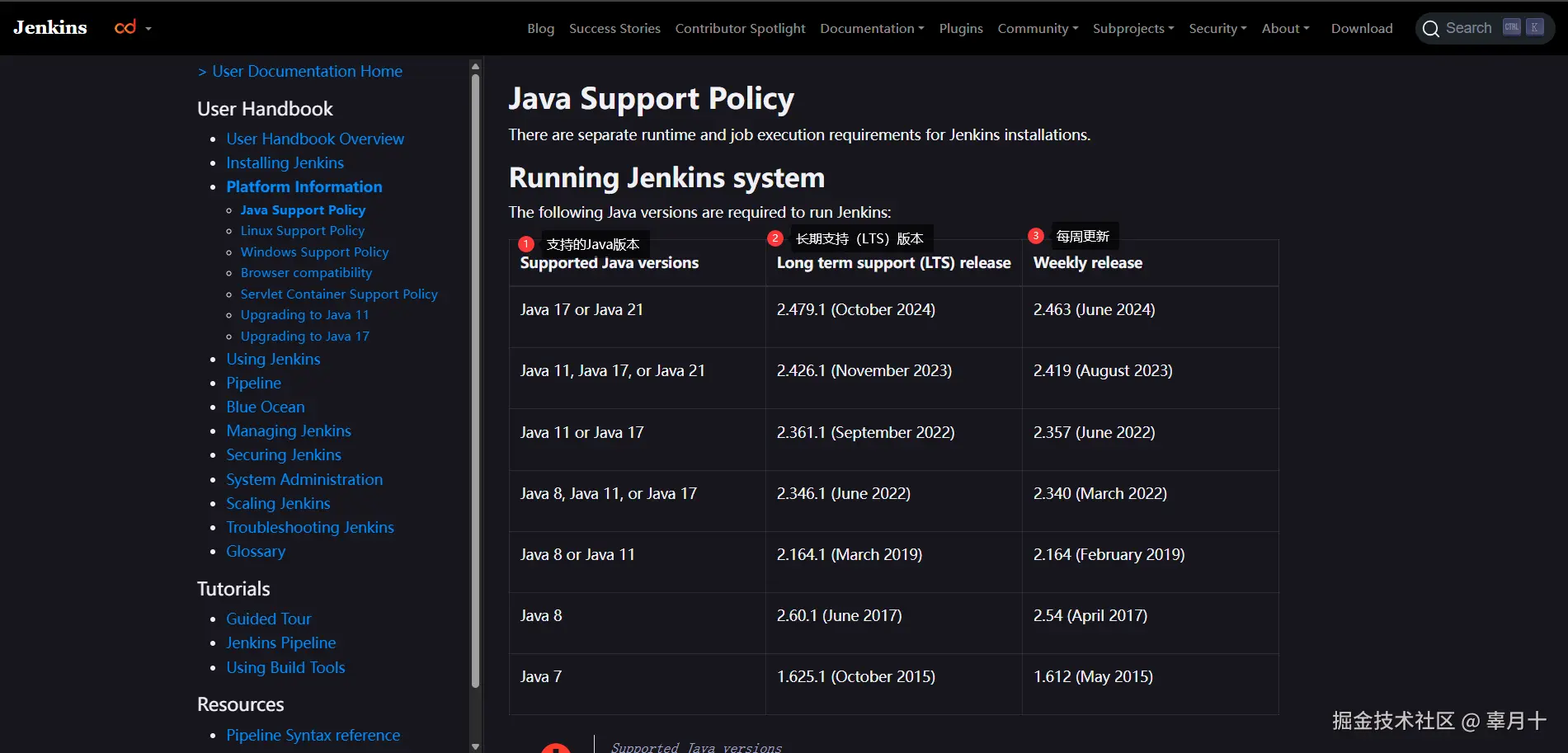Open the Blog menu item

[x=540, y=29]
